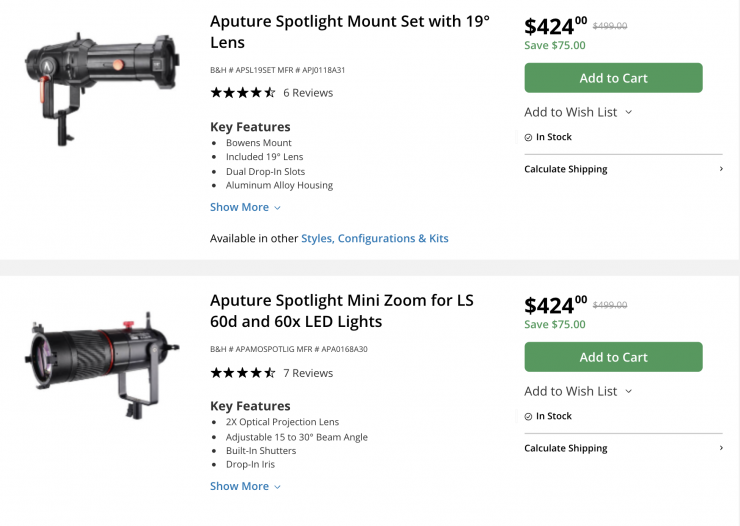This screenshot has width=740, height=526.
Task: Click the In Stock checkmark icon for Mount Set
Action: 529,137
